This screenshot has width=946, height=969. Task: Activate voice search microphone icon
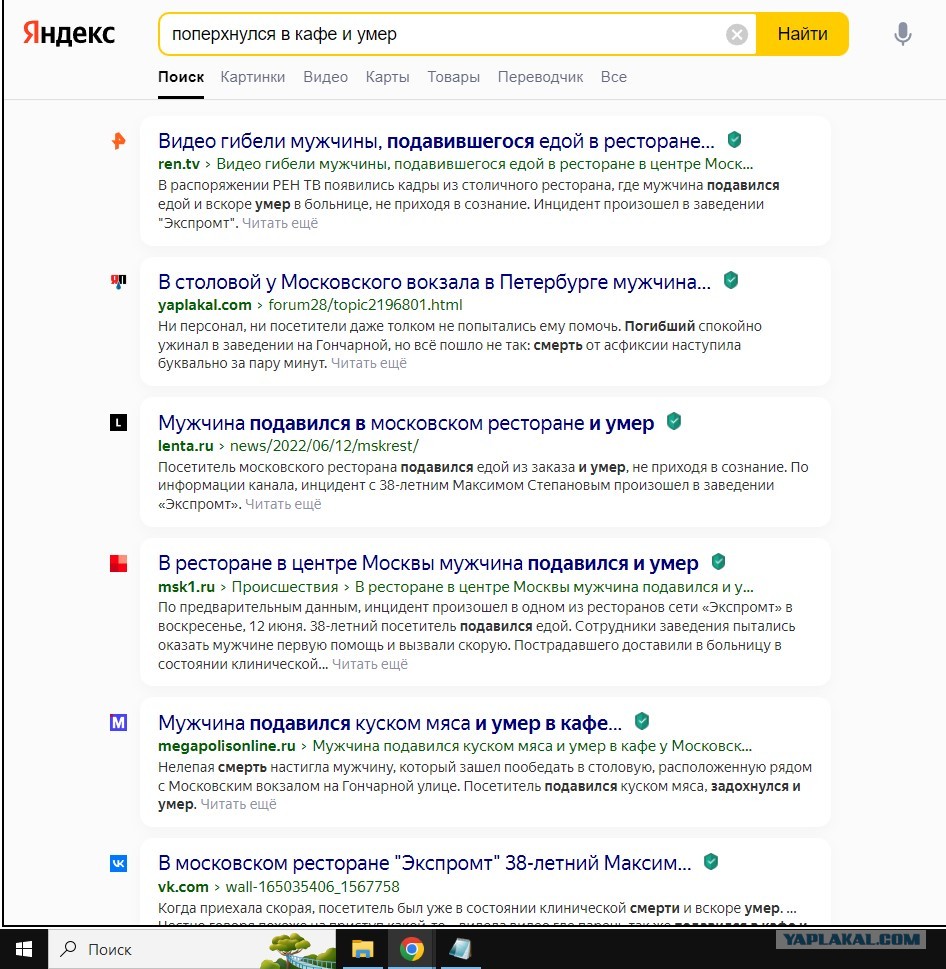(x=902, y=34)
